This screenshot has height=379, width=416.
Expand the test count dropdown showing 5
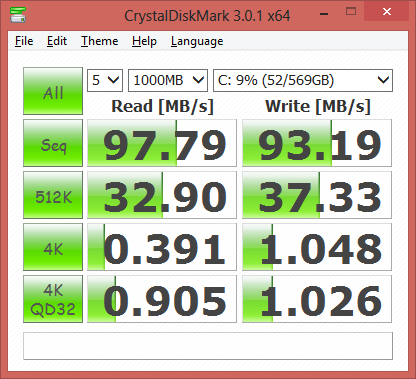pyautogui.click(x=105, y=80)
